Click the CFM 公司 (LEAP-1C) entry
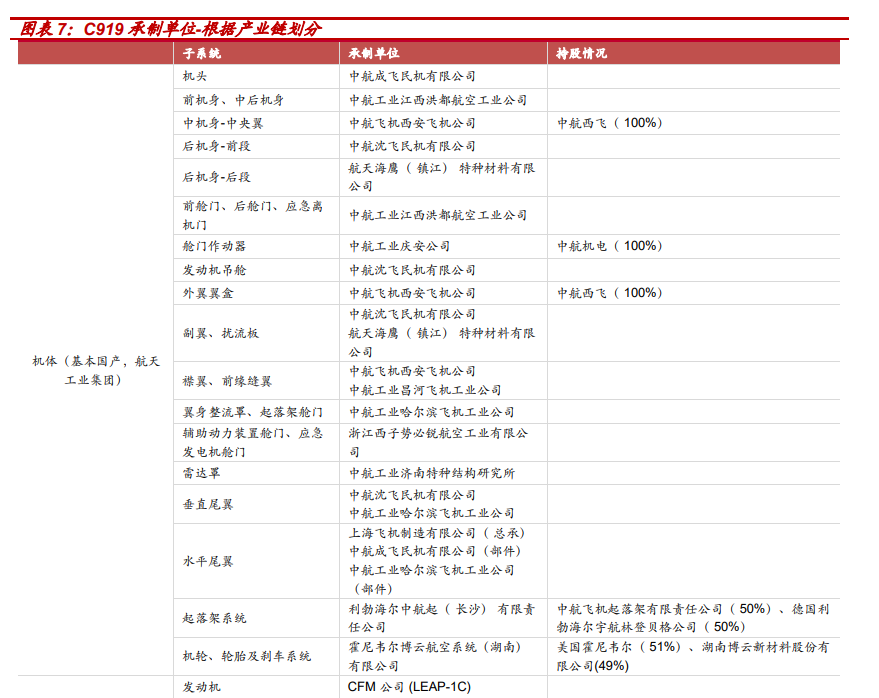The height and width of the screenshot is (698, 879). 406,686
